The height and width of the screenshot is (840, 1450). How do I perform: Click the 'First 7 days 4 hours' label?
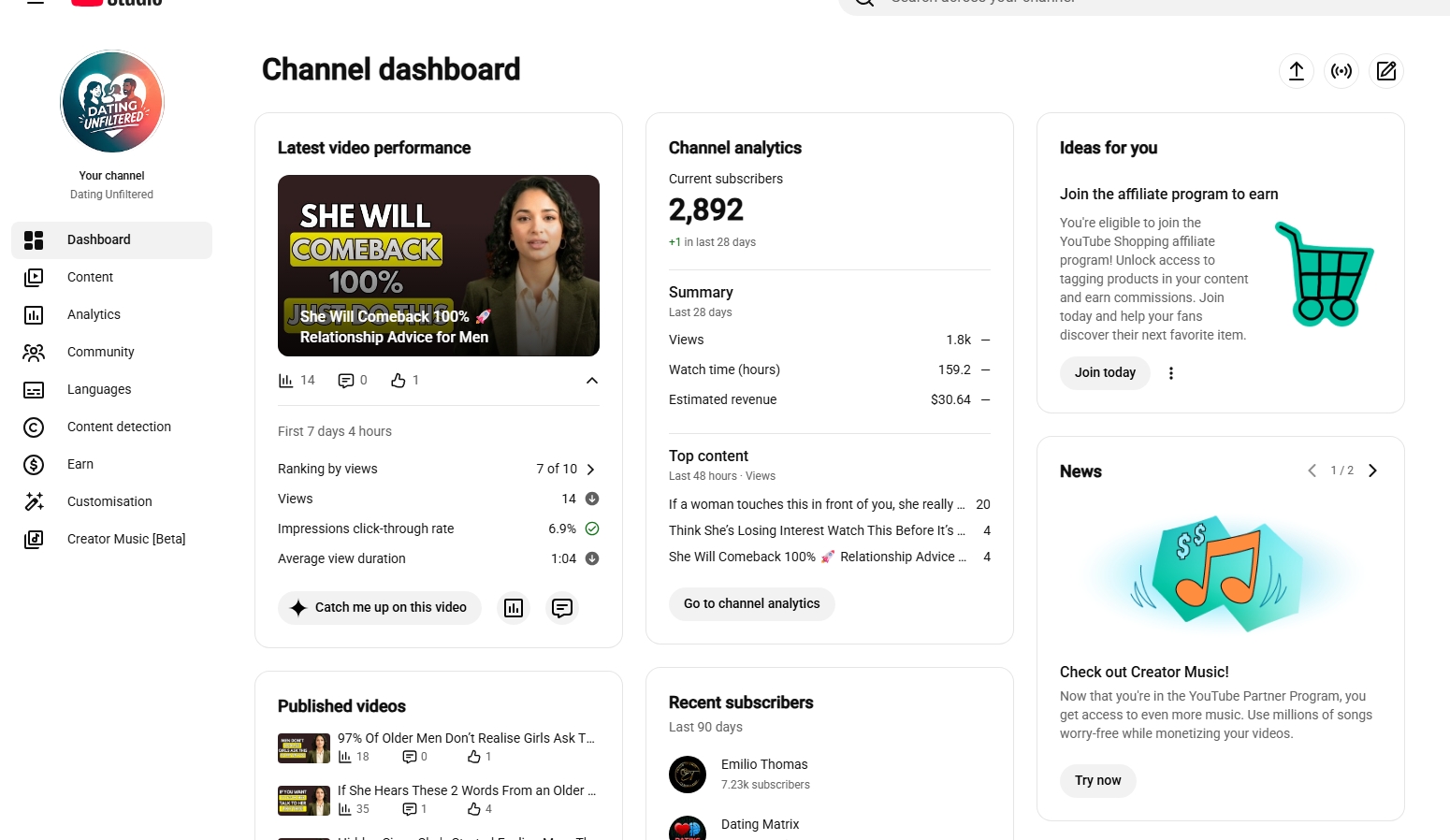pyautogui.click(x=335, y=431)
